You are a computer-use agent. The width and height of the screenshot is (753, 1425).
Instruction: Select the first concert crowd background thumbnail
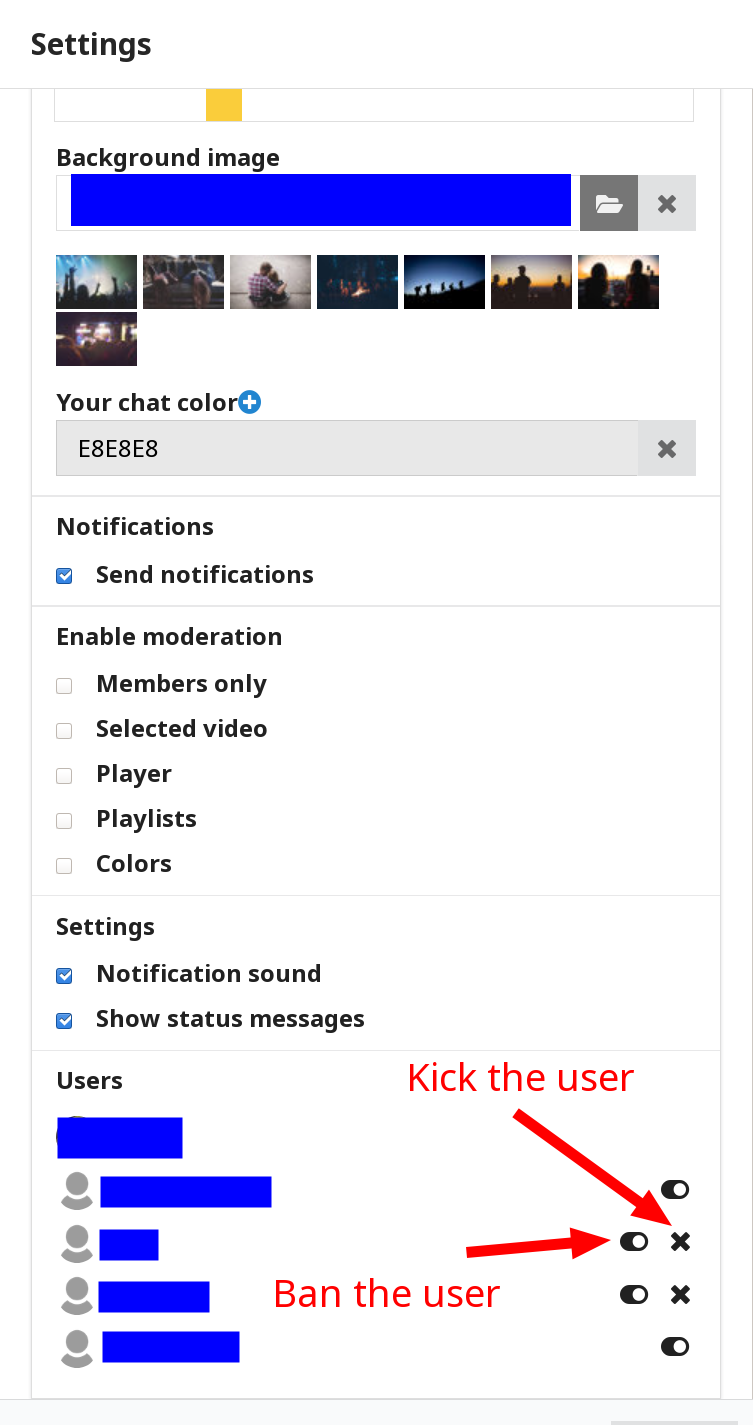pos(96,282)
